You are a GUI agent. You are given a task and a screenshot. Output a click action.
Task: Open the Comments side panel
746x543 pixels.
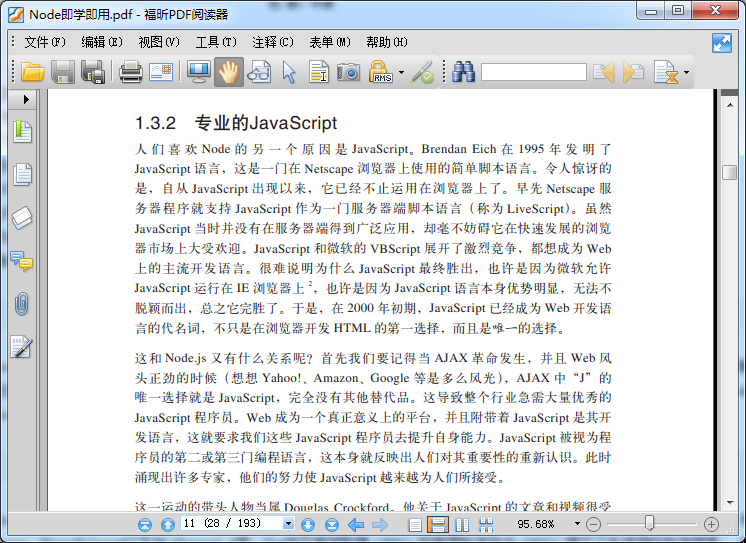22,261
